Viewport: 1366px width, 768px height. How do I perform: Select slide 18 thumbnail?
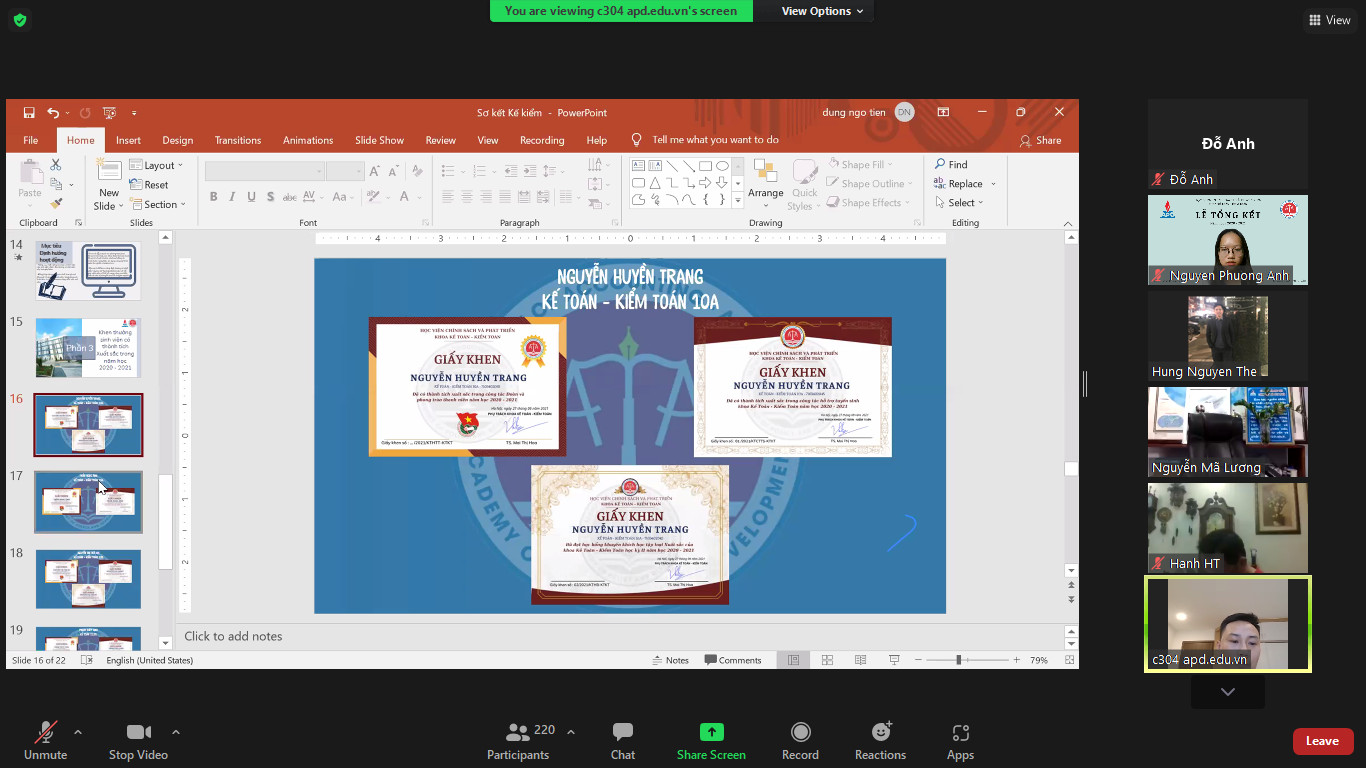[x=88, y=579]
